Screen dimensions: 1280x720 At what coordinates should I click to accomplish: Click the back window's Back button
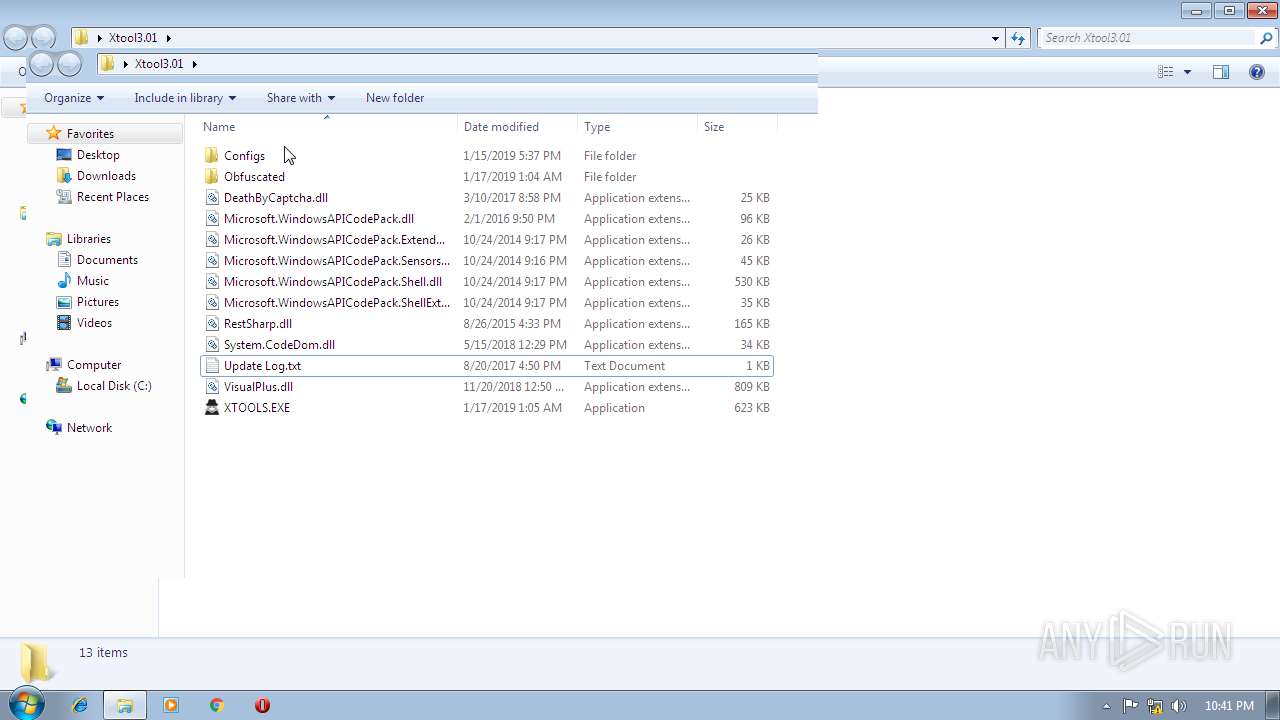tap(15, 38)
